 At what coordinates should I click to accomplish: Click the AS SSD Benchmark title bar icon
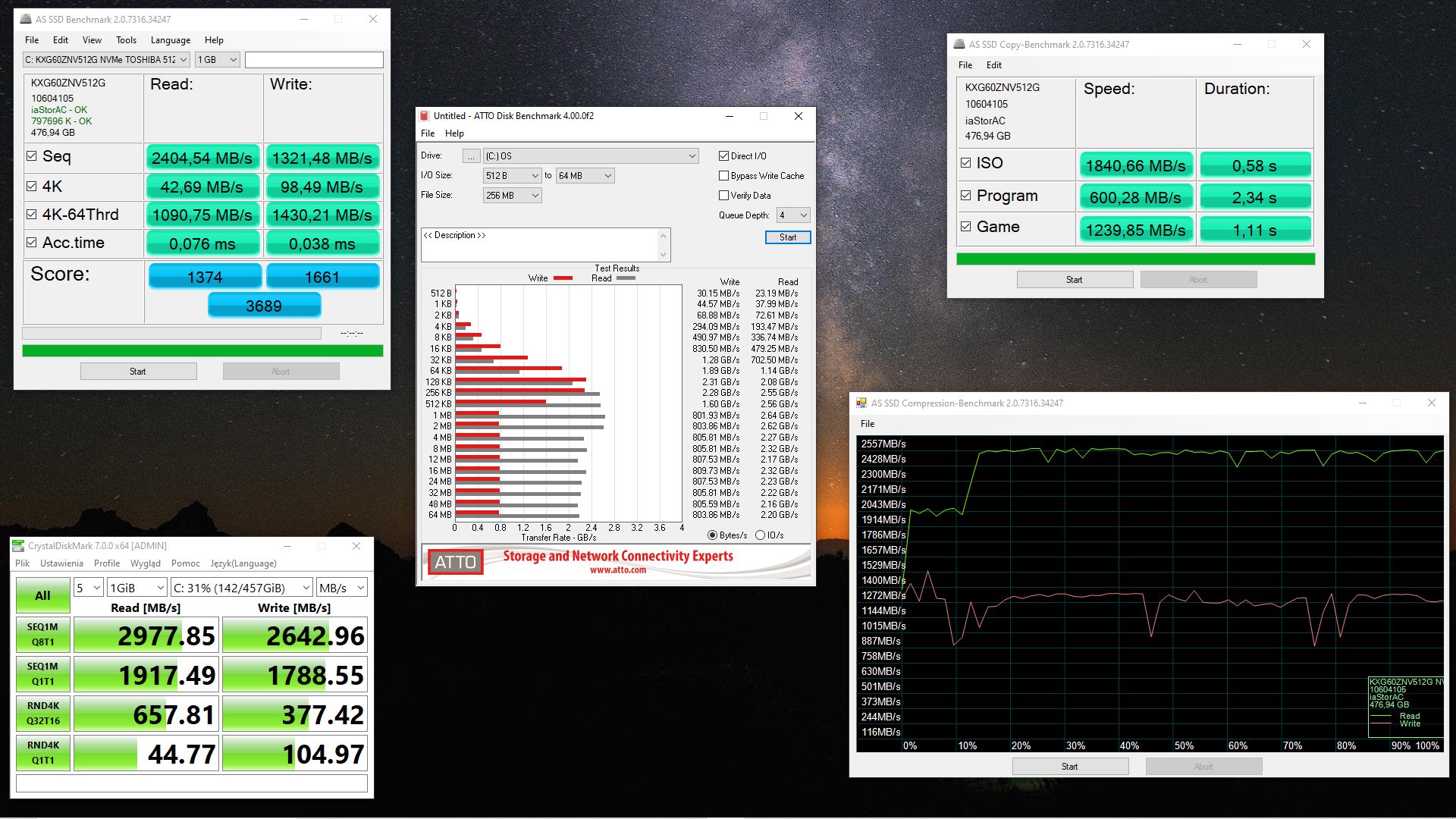(x=26, y=19)
